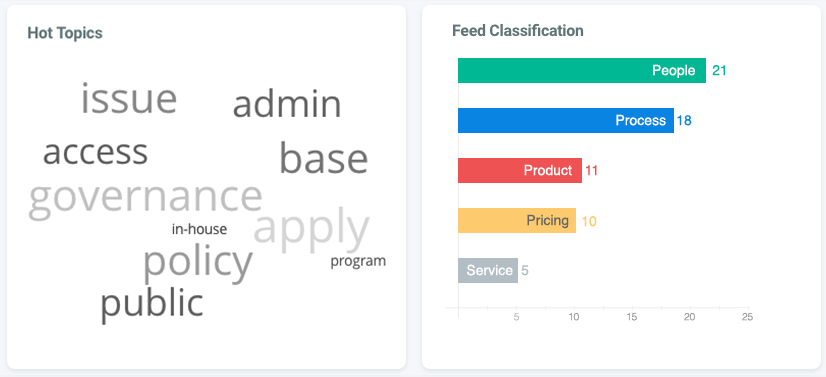Screen dimensions: 826x377
Task: Select the yellow Pricing bar
Action: [x=517, y=221]
